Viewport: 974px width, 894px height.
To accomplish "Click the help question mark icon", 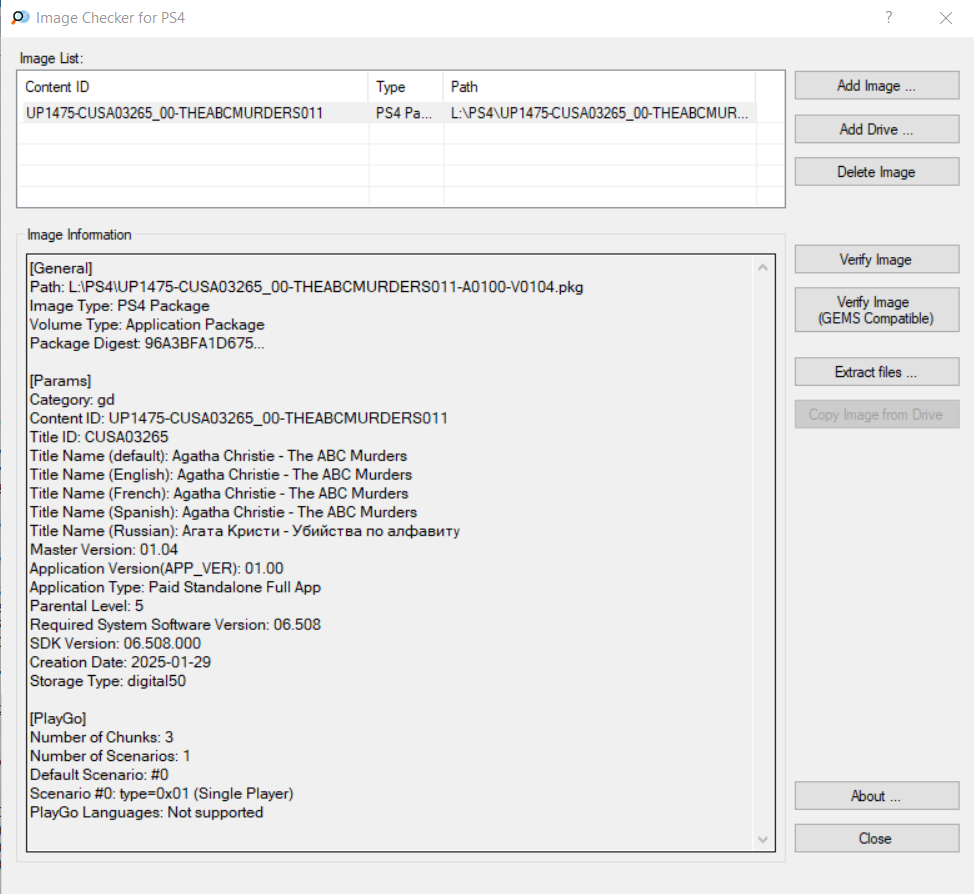I will [x=889, y=17].
